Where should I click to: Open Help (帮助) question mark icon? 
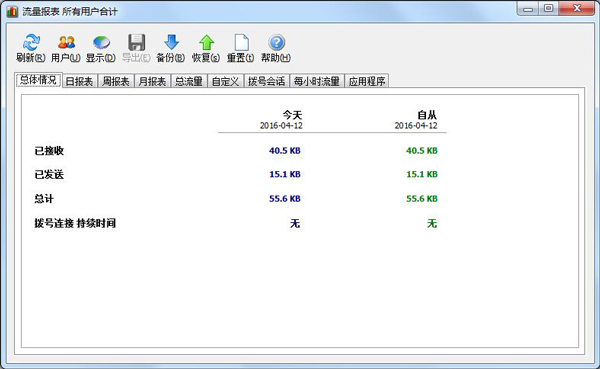click(x=276, y=42)
